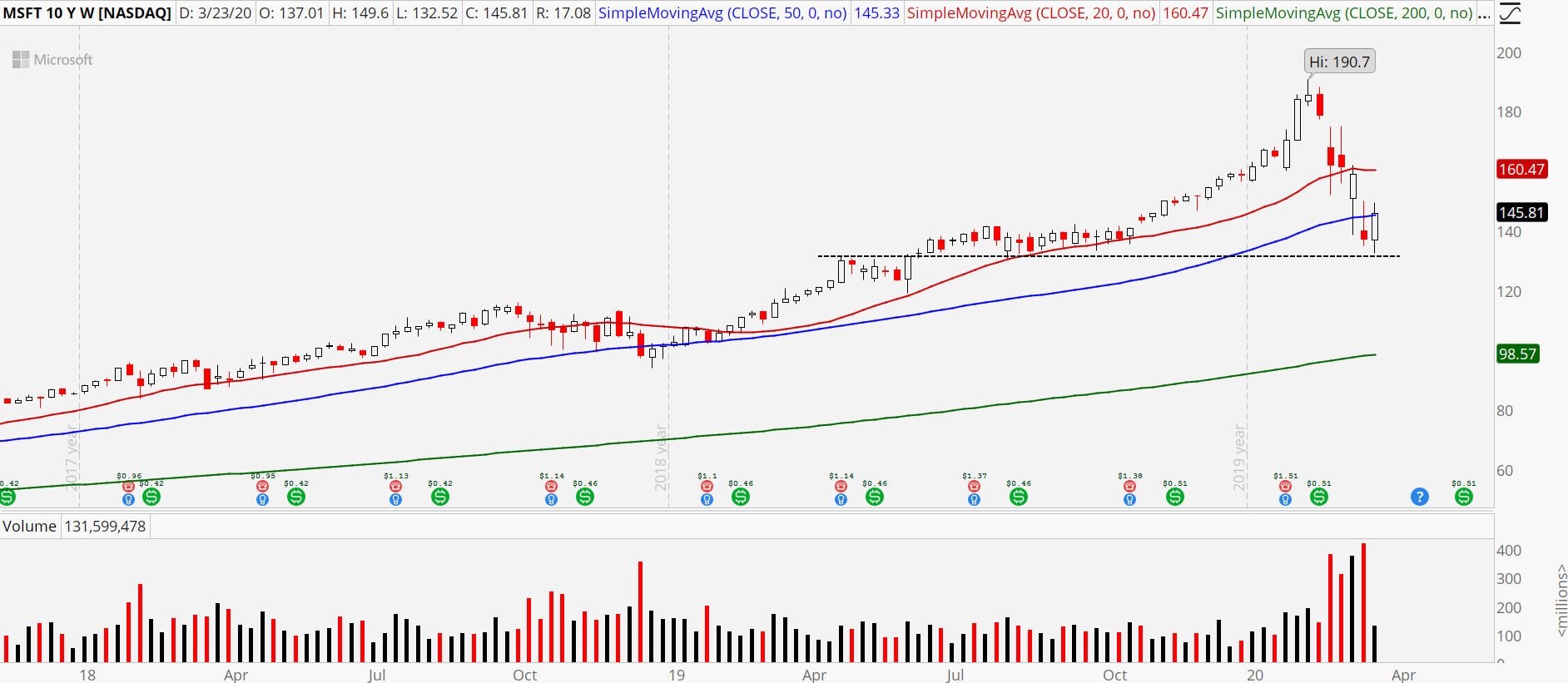1568x683 pixels.
Task: Click the SimpleMovingAvg (CLOSE, 200, 0, no) label
Action: coord(1344,13)
